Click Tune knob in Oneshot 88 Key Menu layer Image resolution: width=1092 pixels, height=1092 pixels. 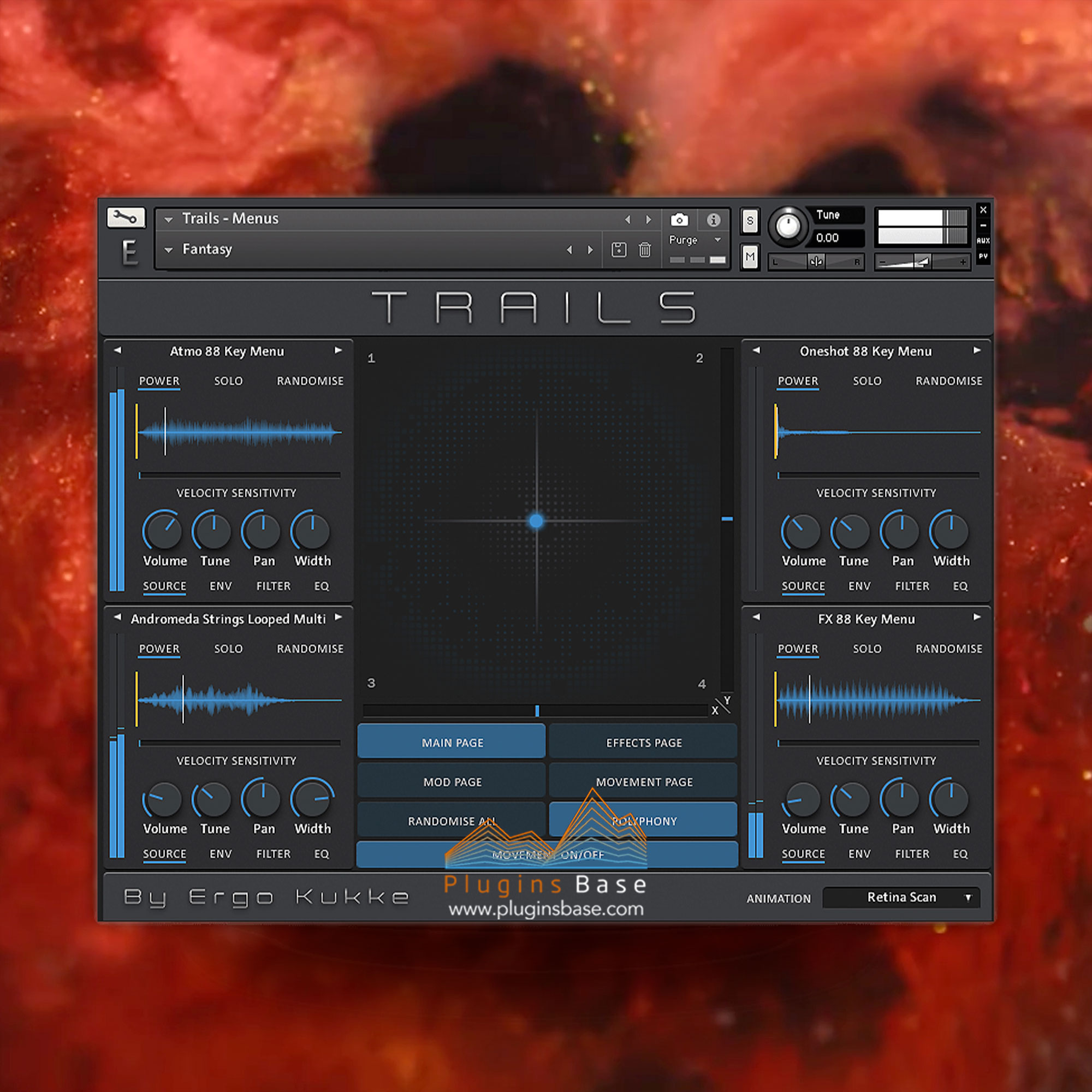852,531
